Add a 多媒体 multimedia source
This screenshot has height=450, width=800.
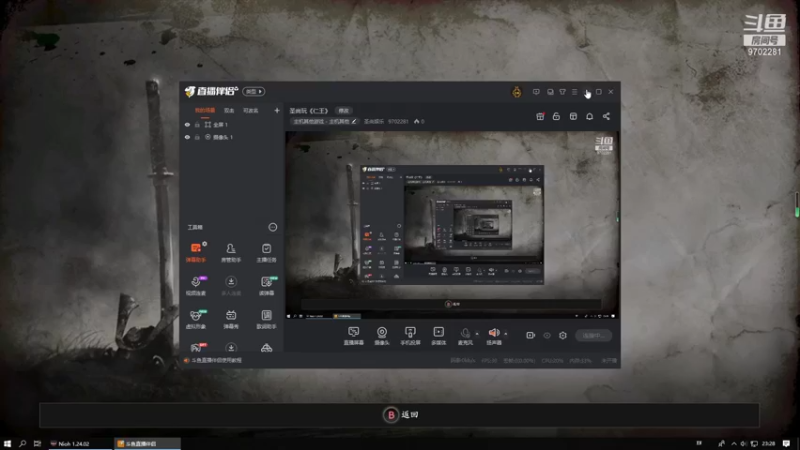pyautogui.click(x=438, y=336)
